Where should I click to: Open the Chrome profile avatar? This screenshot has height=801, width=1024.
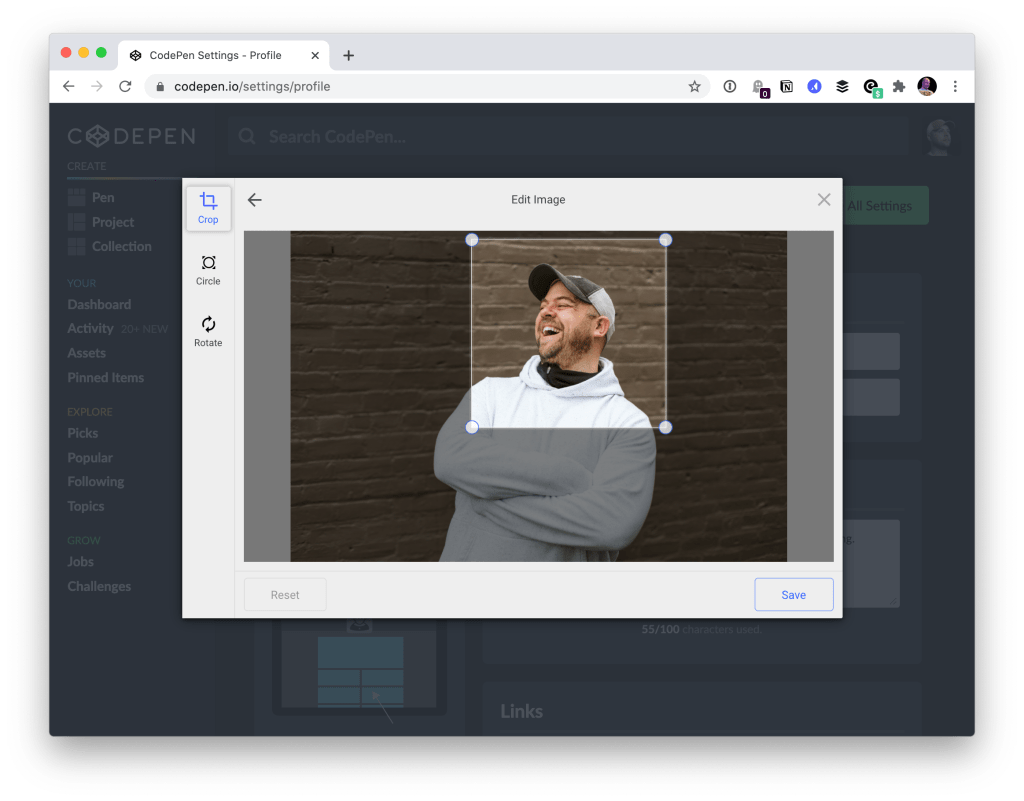(x=926, y=87)
